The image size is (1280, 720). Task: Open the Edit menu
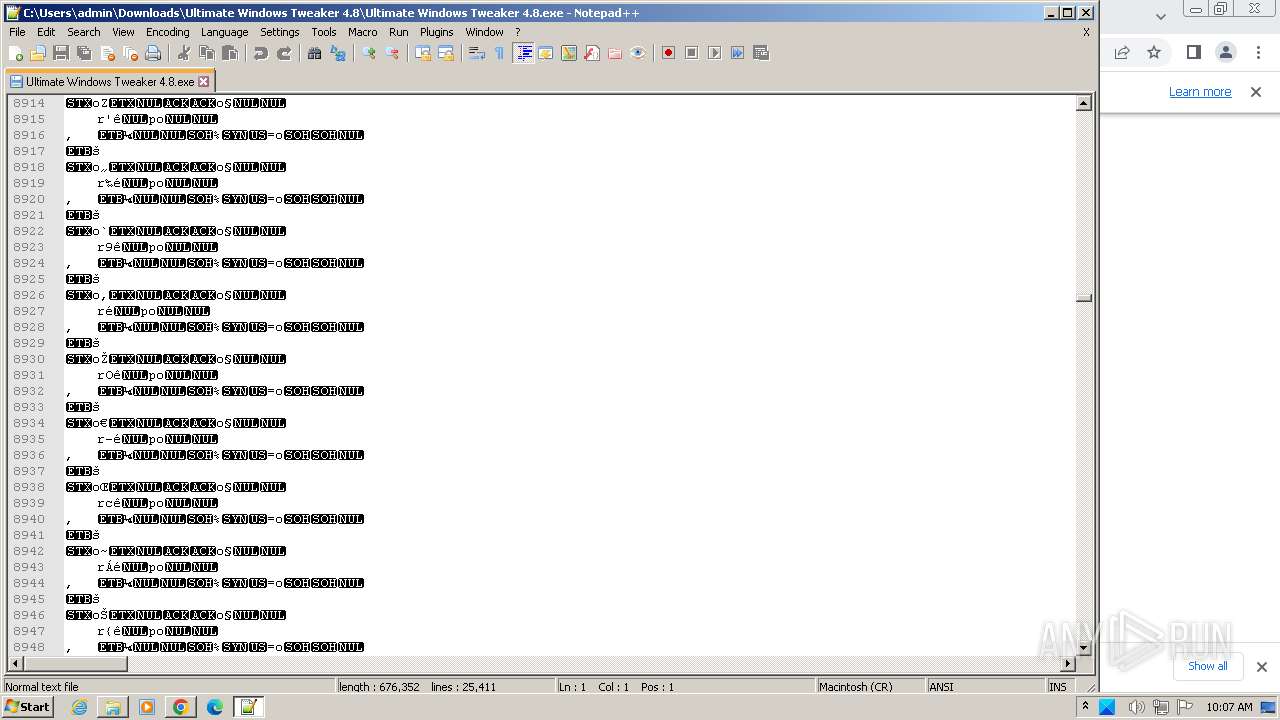click(46, 32)
